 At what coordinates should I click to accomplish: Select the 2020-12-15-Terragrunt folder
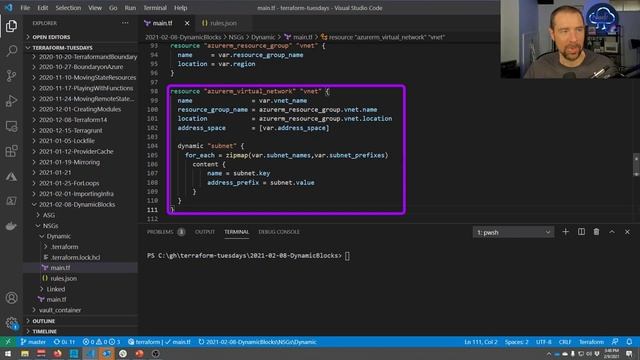pyautogui.click(x=81, y=130)
